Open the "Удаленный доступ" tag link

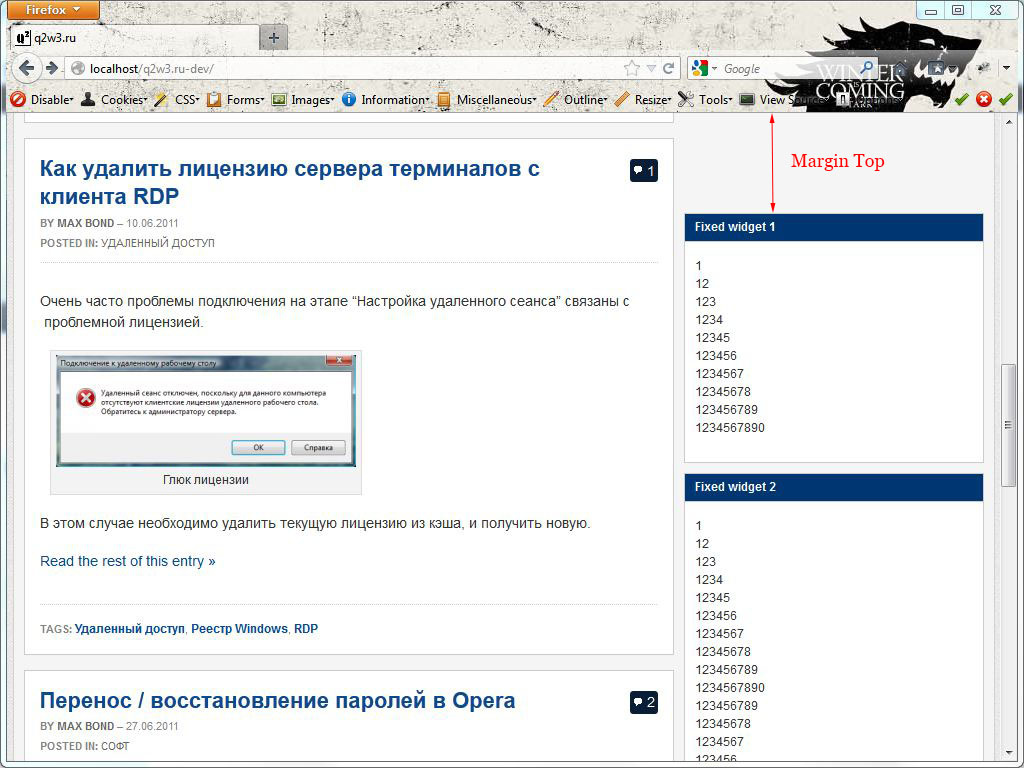(129, 628)
